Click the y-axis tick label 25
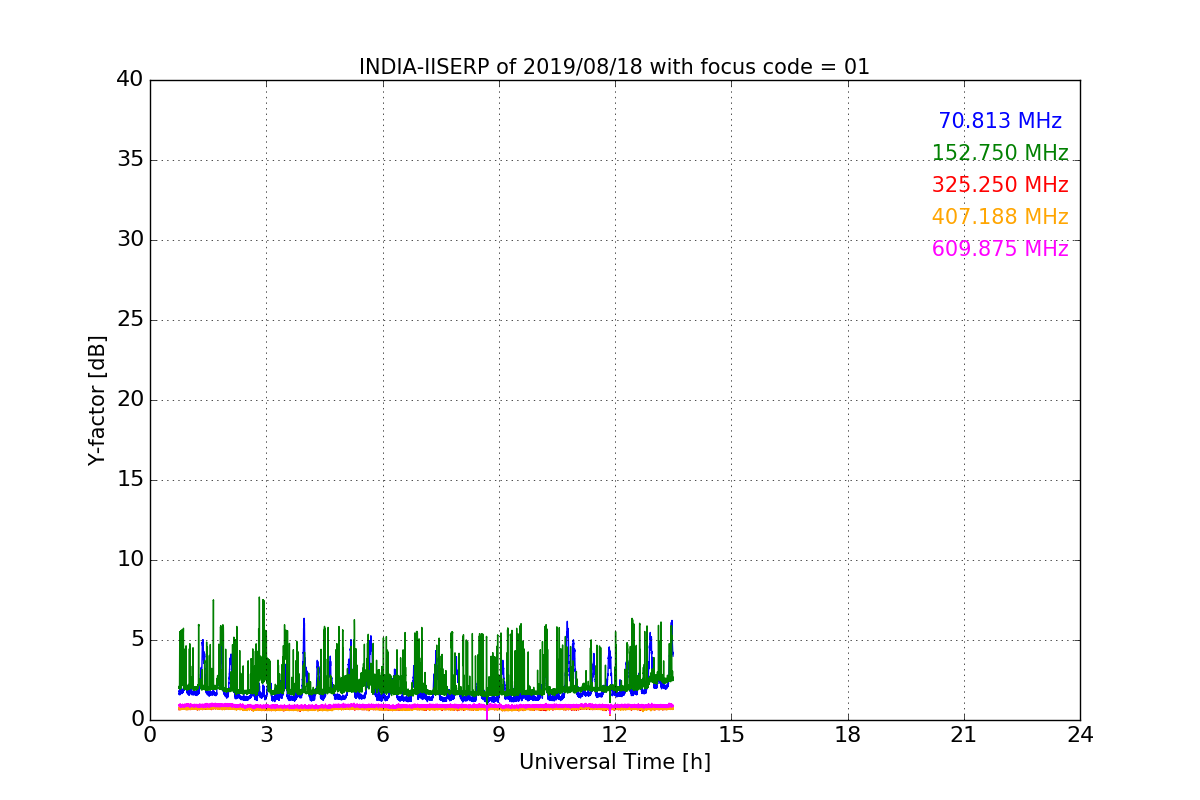 click(x=130, y=319)
